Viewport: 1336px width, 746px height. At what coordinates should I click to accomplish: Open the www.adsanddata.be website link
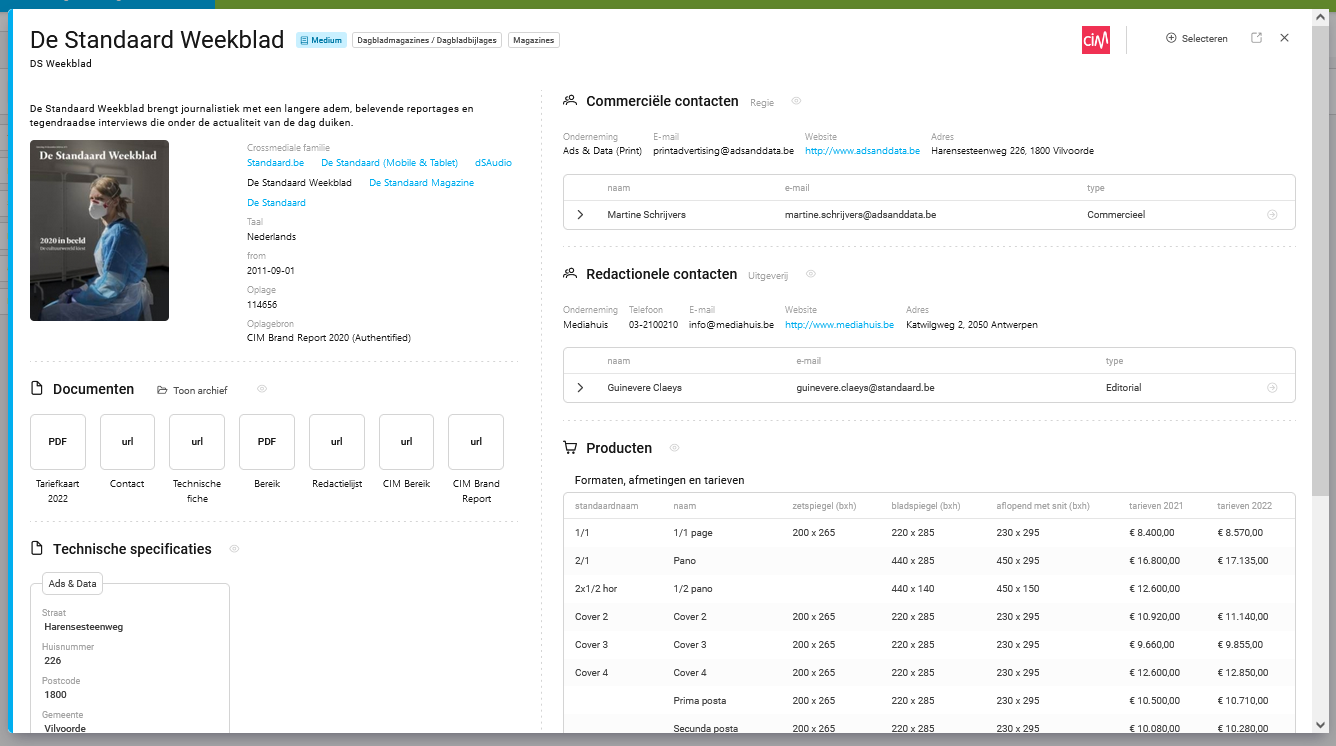862,151
